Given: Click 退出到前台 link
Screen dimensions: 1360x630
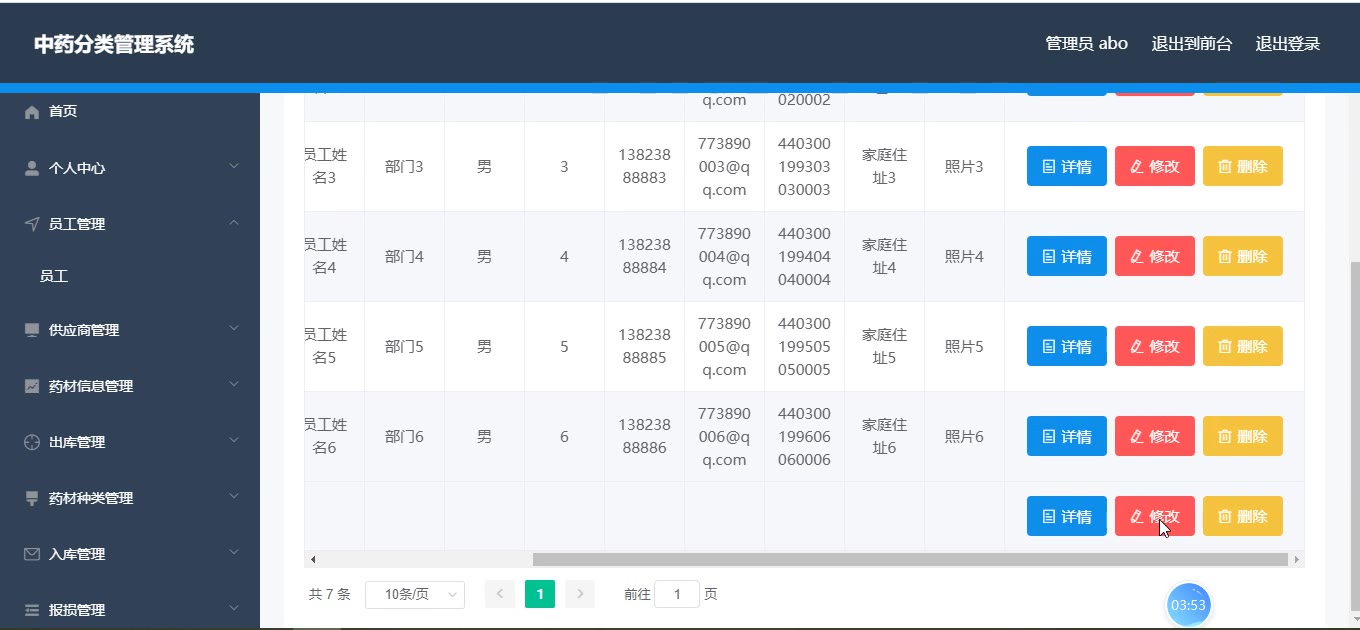Looking at the screenshot, I should click(x=1192, y=44).
